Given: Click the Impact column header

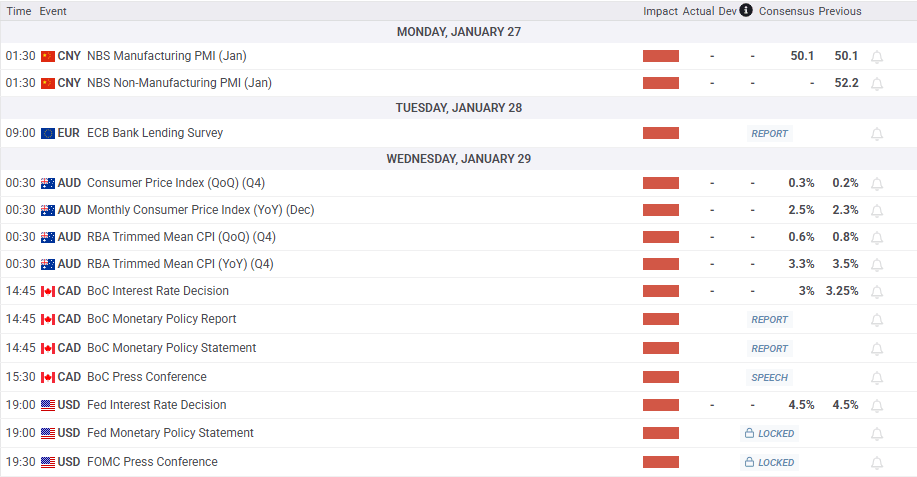Looking at the screenshot, I should point(660,11).
